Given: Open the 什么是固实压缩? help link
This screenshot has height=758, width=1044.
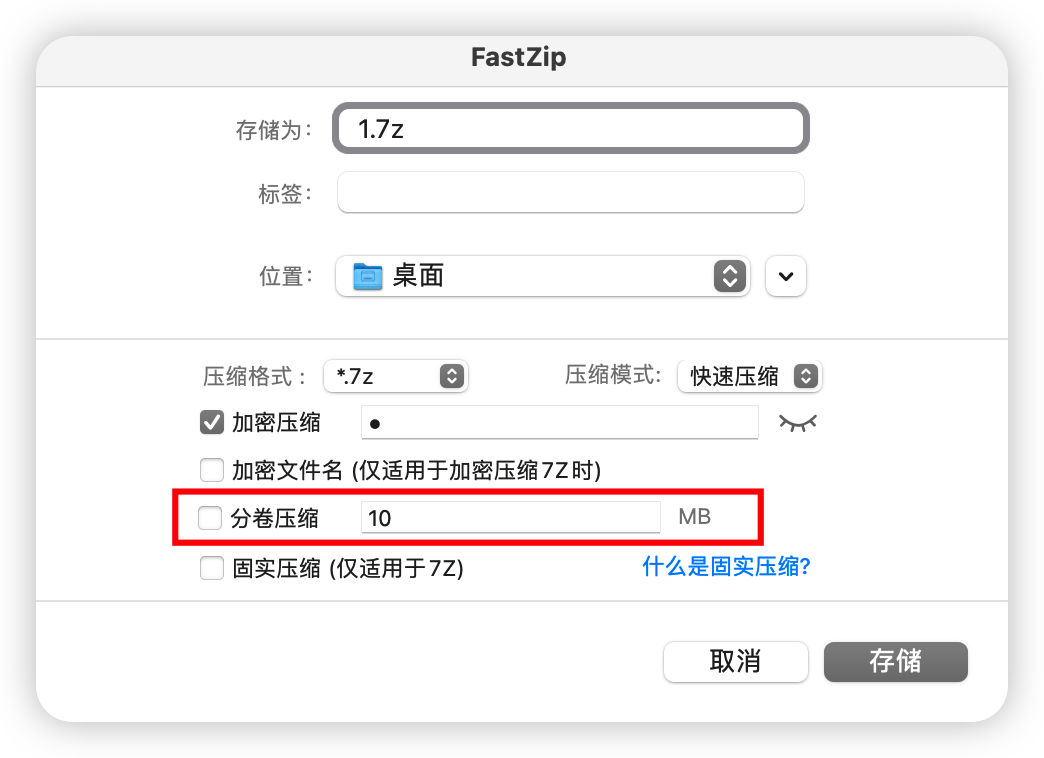Looking at the screenshot, I should click(x=726, y=567).
